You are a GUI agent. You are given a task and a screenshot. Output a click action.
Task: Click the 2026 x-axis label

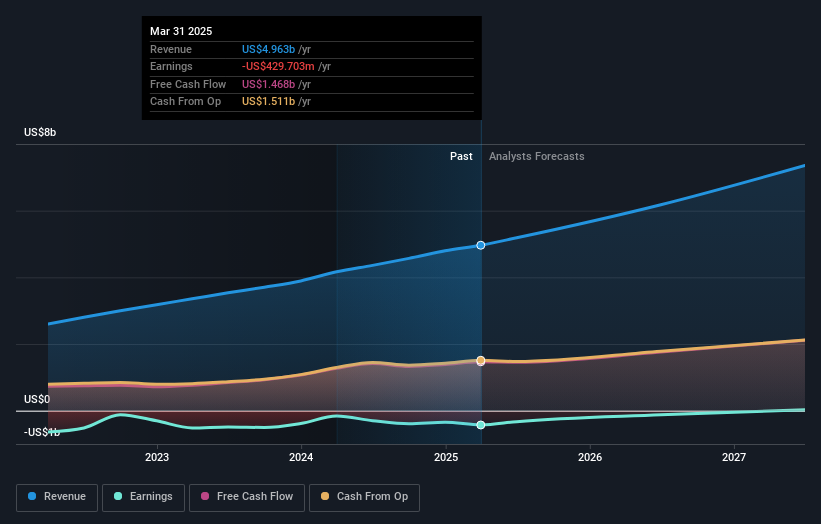[x=590, y=457]
